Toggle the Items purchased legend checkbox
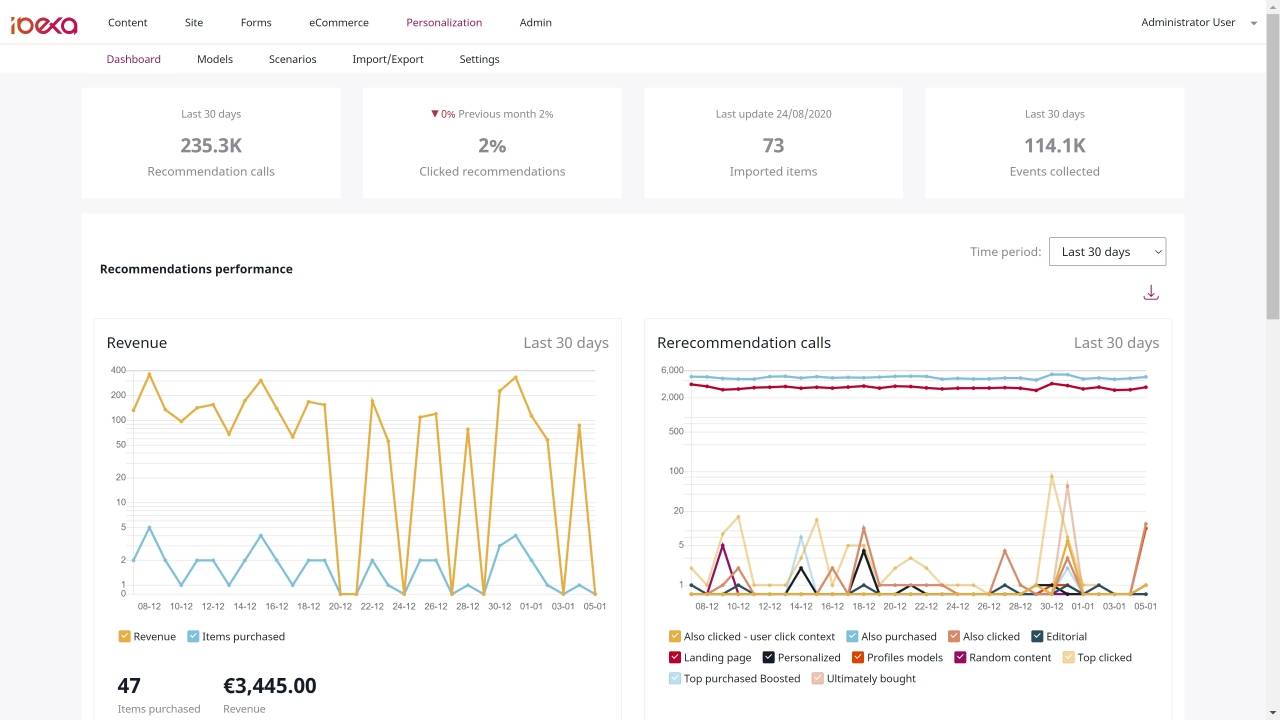The width and height of the screenshot is (1280, 720). [193, 636]
